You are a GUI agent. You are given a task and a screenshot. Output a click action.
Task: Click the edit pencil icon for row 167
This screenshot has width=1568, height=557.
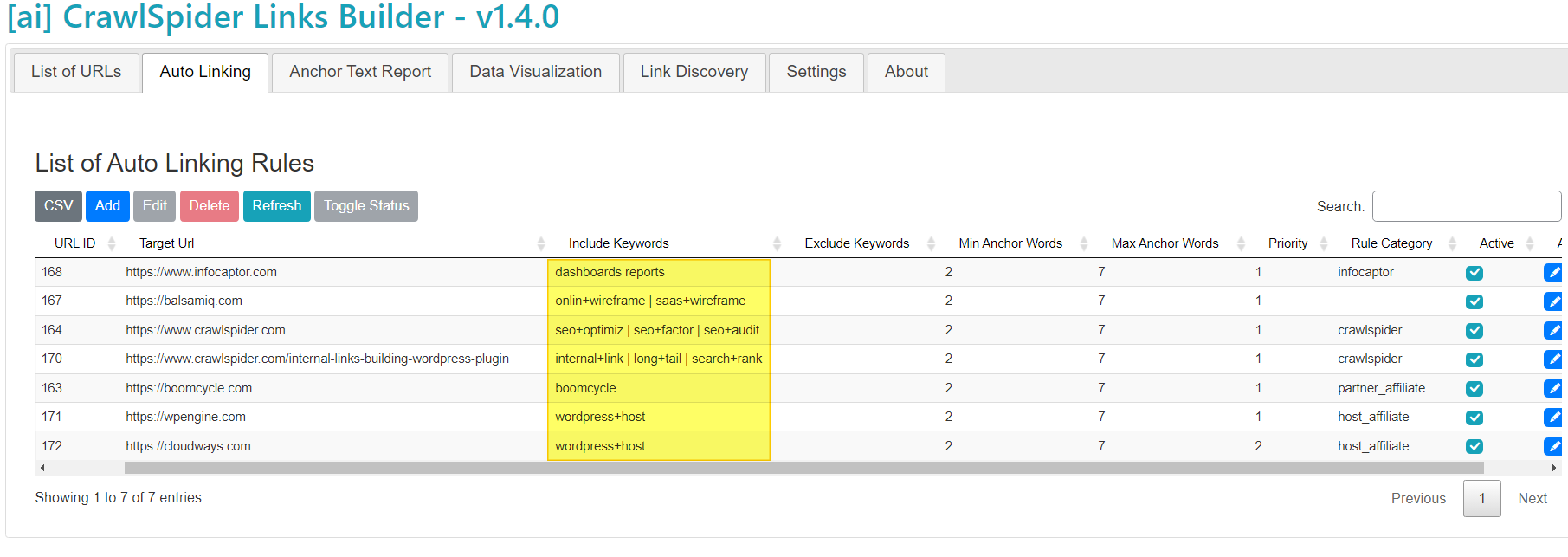pyautogui.click(x=1552, y=301)
